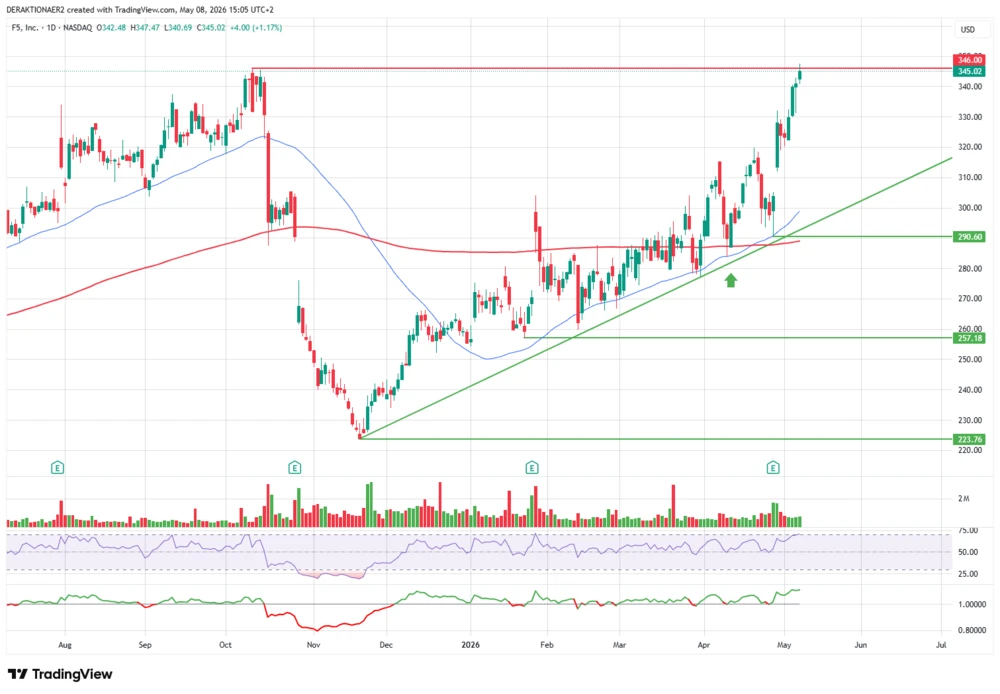The width and height of the screenshot is (1000, 694).
Task: Click the Aug label on the time axis
Action: 64,645
